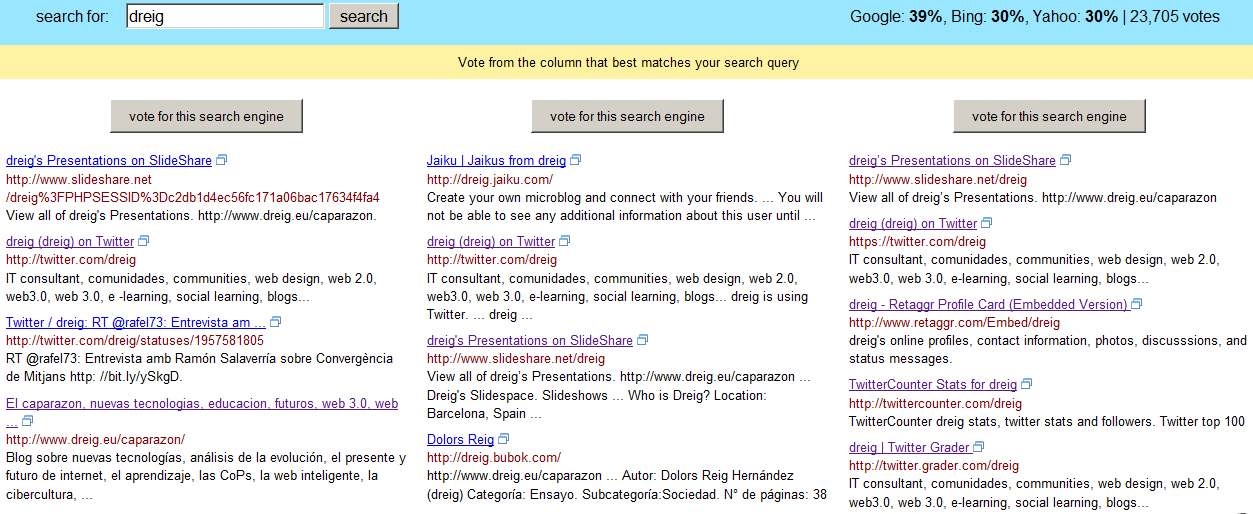This screenshot has height=514, width=1253.
Task: Click the search query input field
Action: 225,16
